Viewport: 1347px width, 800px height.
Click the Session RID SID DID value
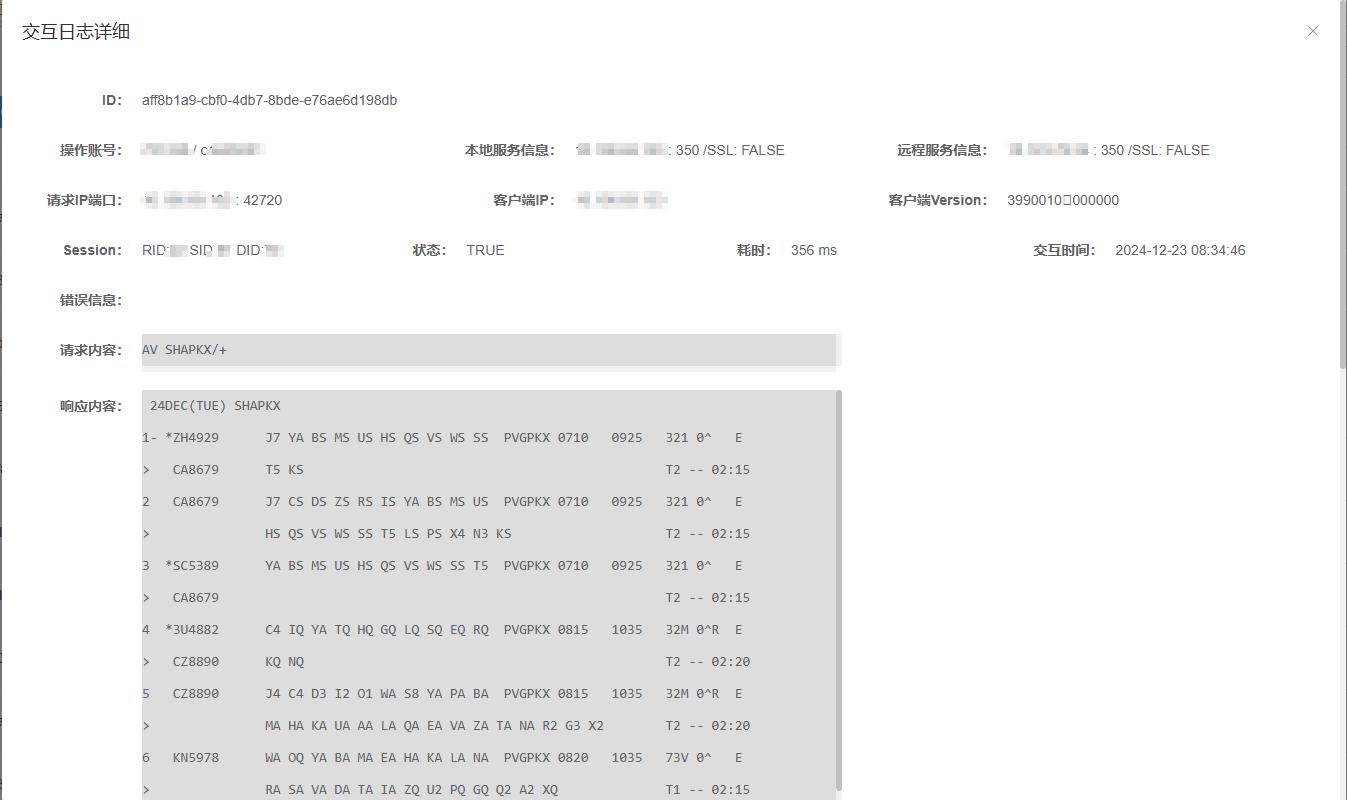tap(212, 250)
